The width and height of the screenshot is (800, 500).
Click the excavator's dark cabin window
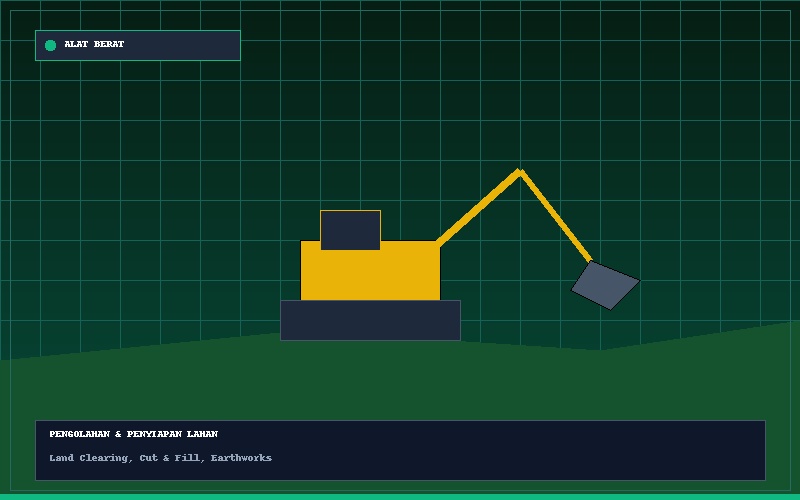click(x=351, y=230)
